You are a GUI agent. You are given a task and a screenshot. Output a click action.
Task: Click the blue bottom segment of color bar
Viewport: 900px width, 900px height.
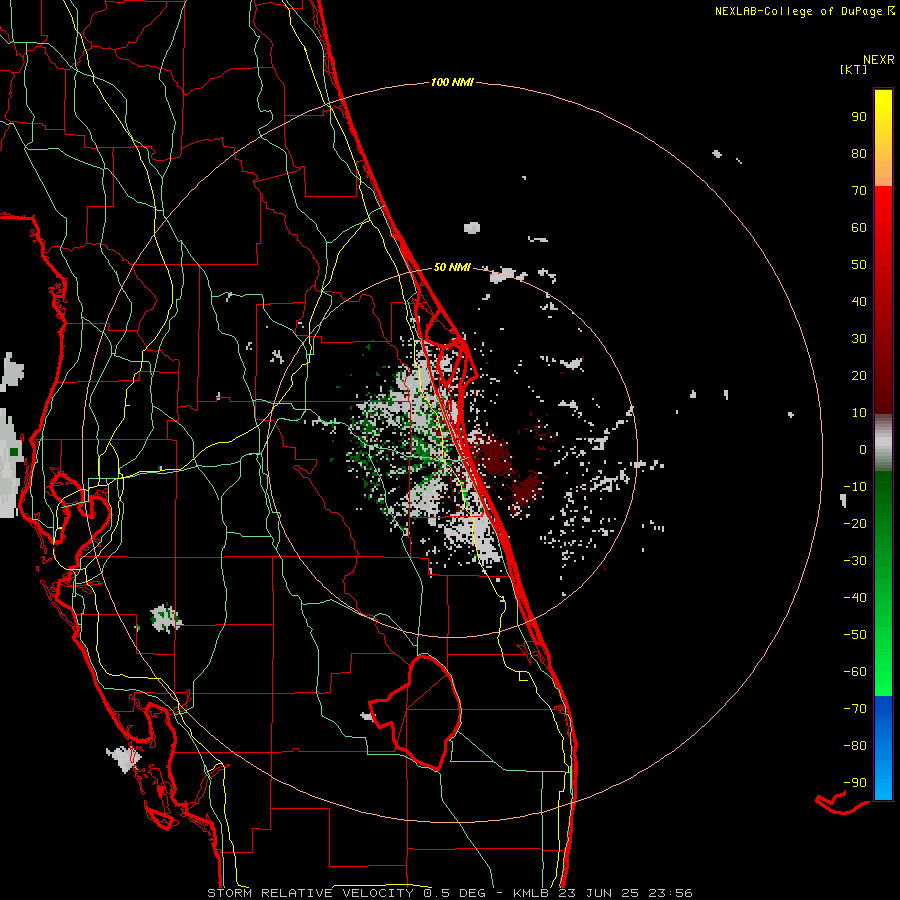click(883, 748)
